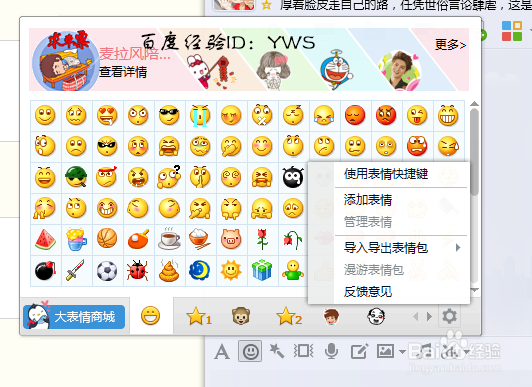The height and width of the screenshot is (387, 532).
Task: Expand 导入导出表情包 submenu arrow
Action: coord(458,248)
